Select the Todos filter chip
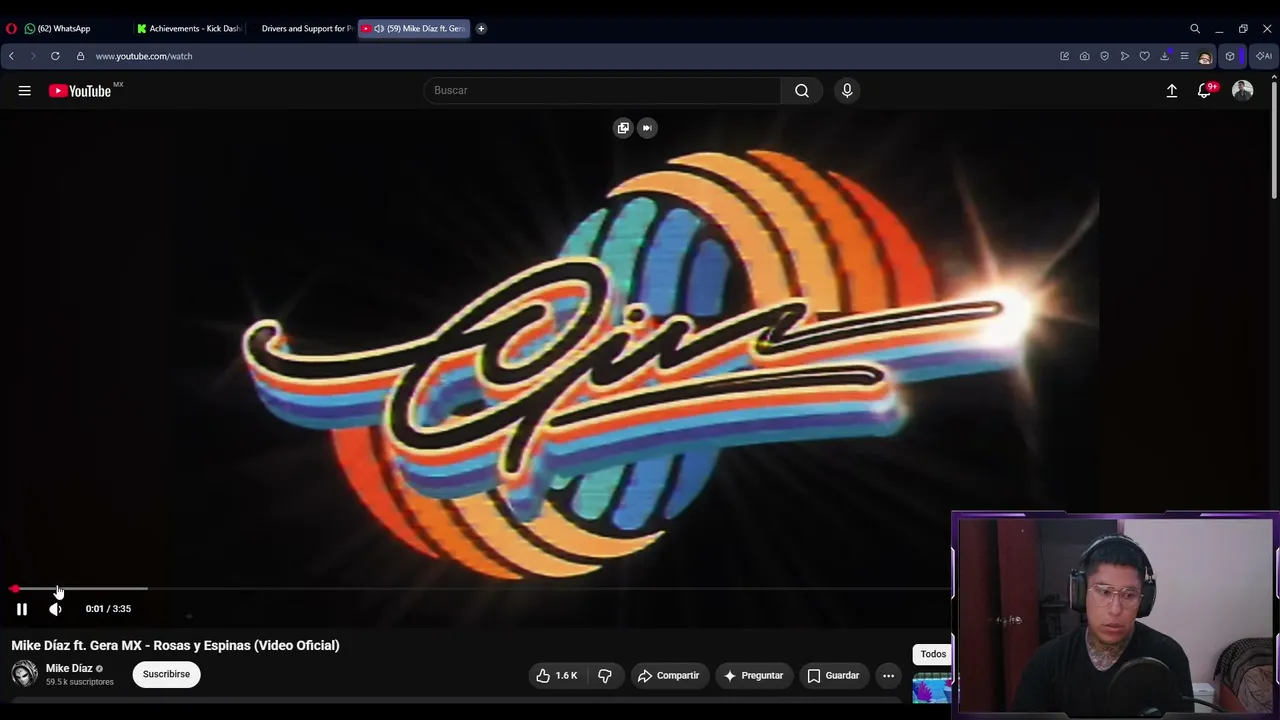Viewport: 1280px width, 720px height. pyautogui.click(x=933, y=654)
